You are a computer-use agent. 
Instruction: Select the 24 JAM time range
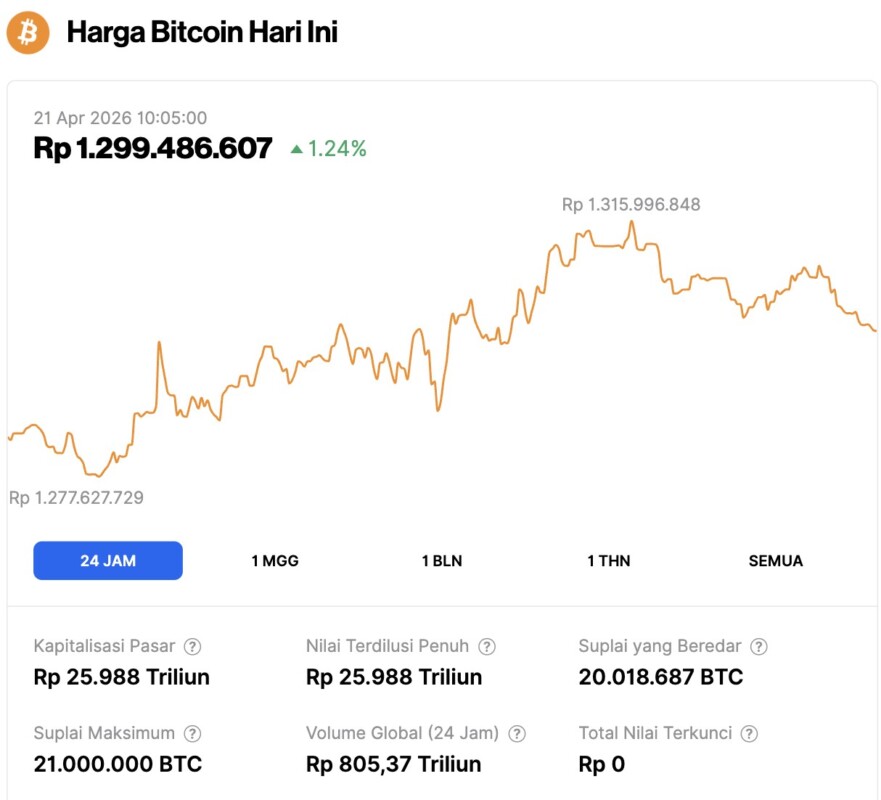click(x=108, y=561)
